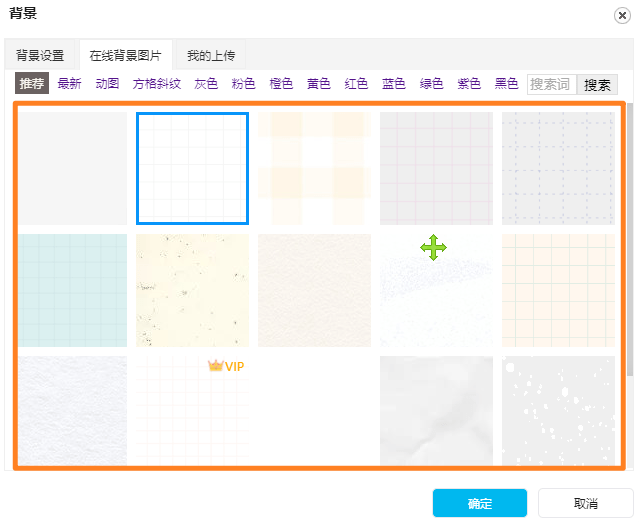
Task: Choose the gray background with white speckles
Action: click(x=558, y=411)
